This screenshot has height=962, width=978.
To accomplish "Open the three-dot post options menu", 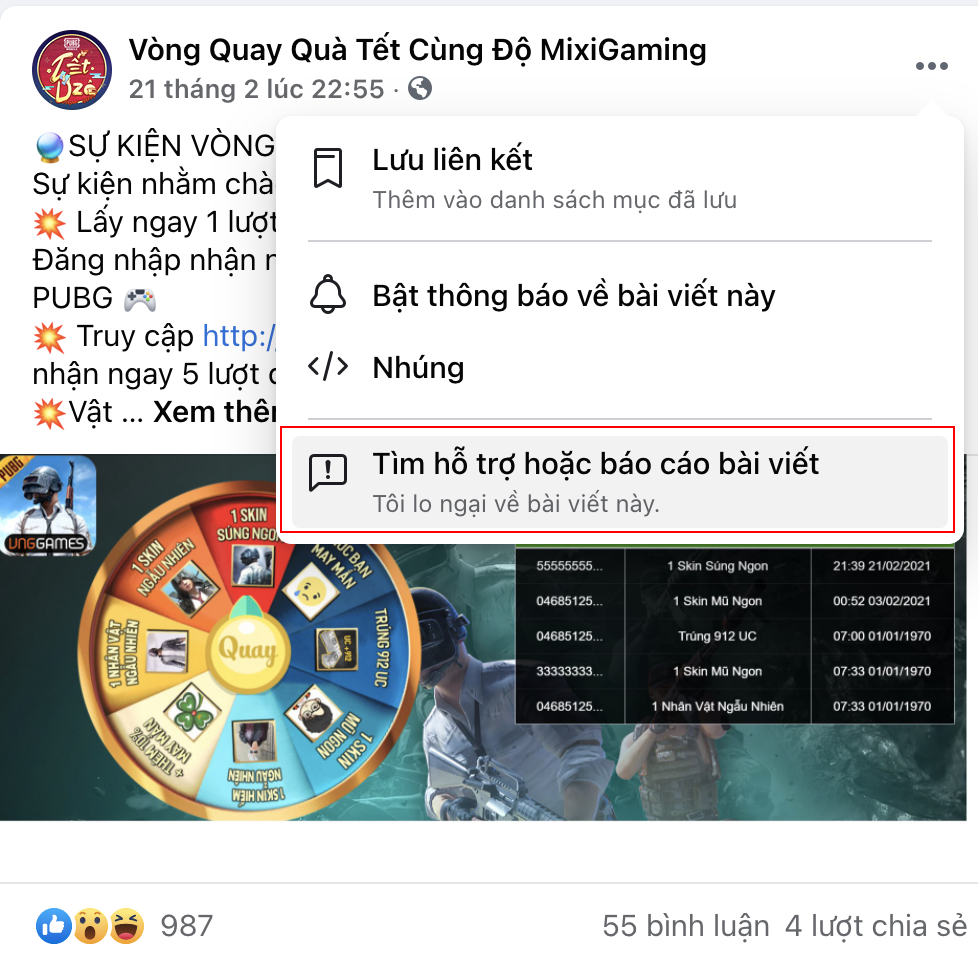I will (x=931, y=66).
